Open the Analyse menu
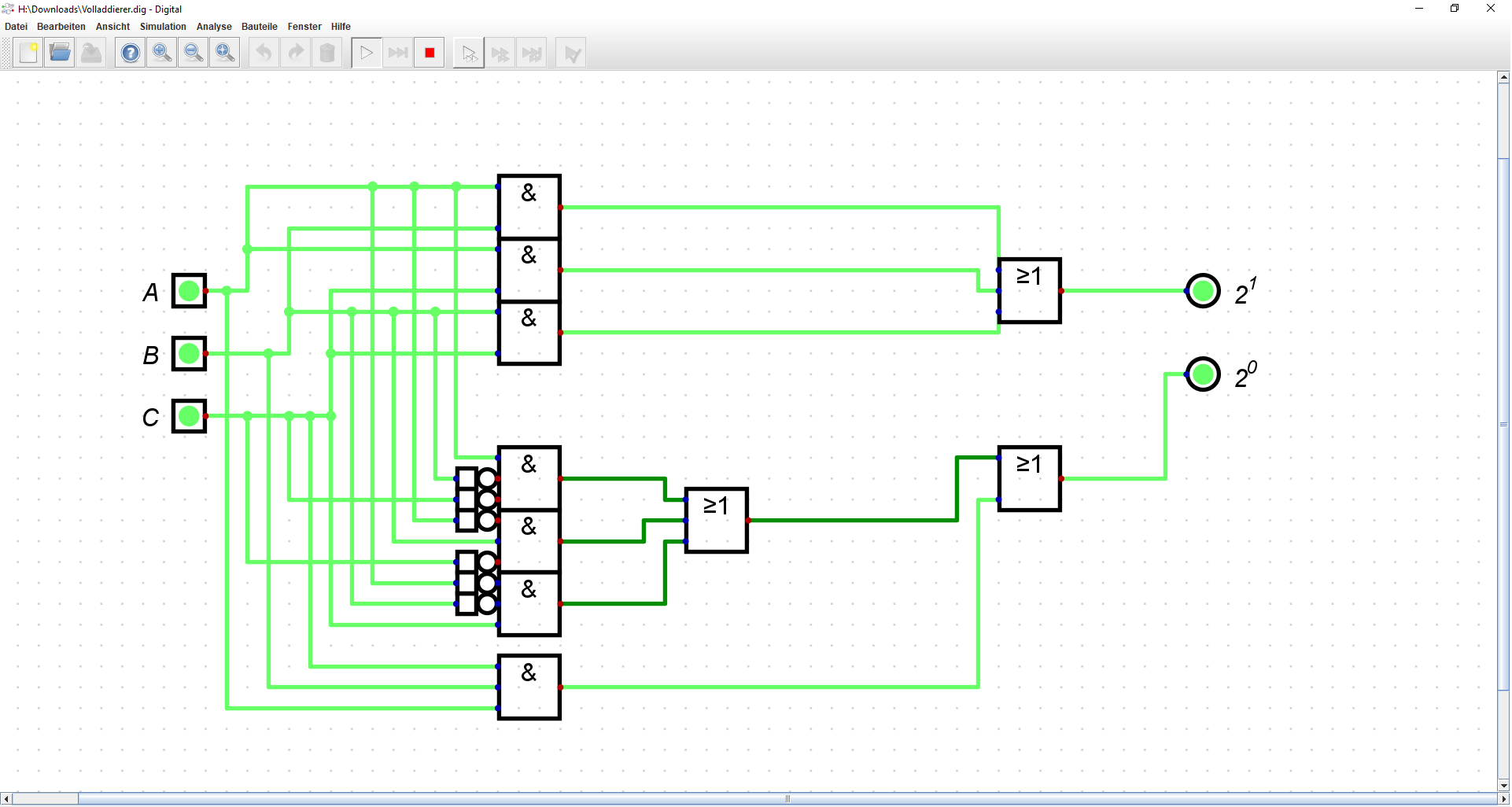 214,27
